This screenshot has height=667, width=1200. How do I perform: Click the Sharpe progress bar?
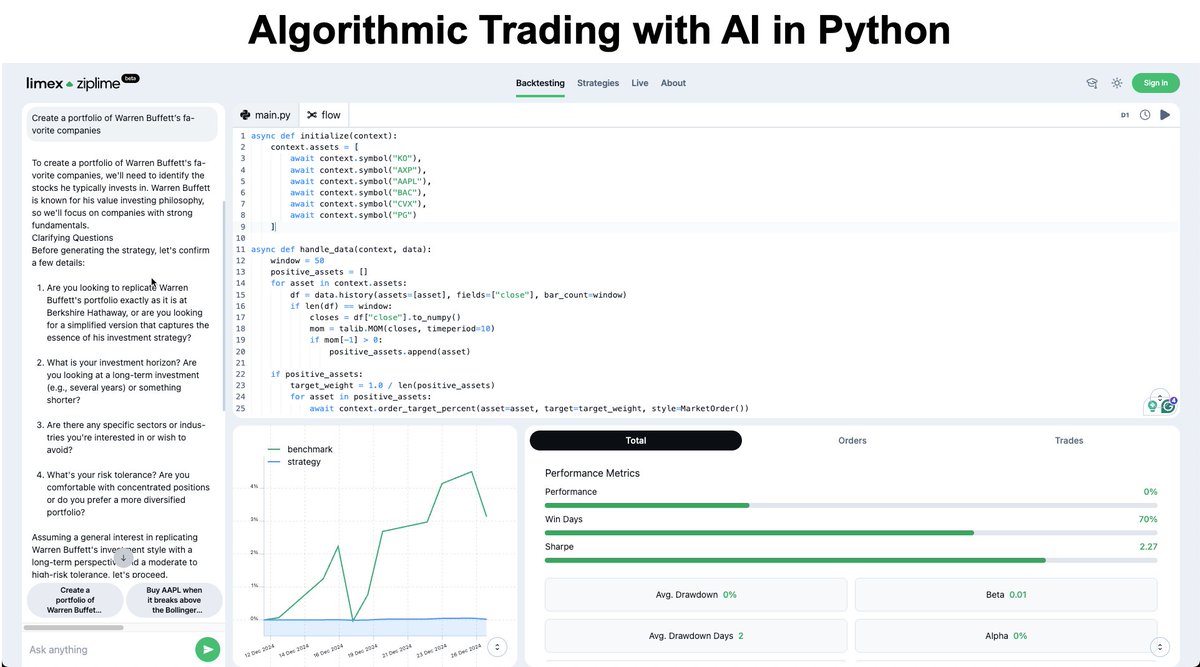[851, 560]
